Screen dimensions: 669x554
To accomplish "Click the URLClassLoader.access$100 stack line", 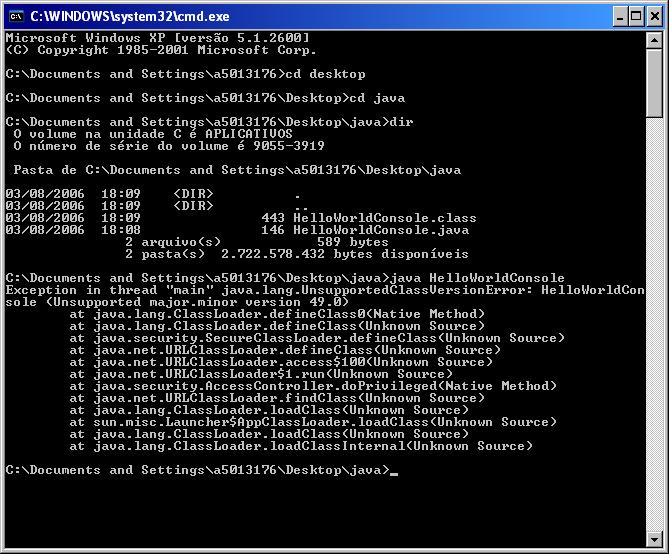I will pyautogui.click(x=281, y=362).
